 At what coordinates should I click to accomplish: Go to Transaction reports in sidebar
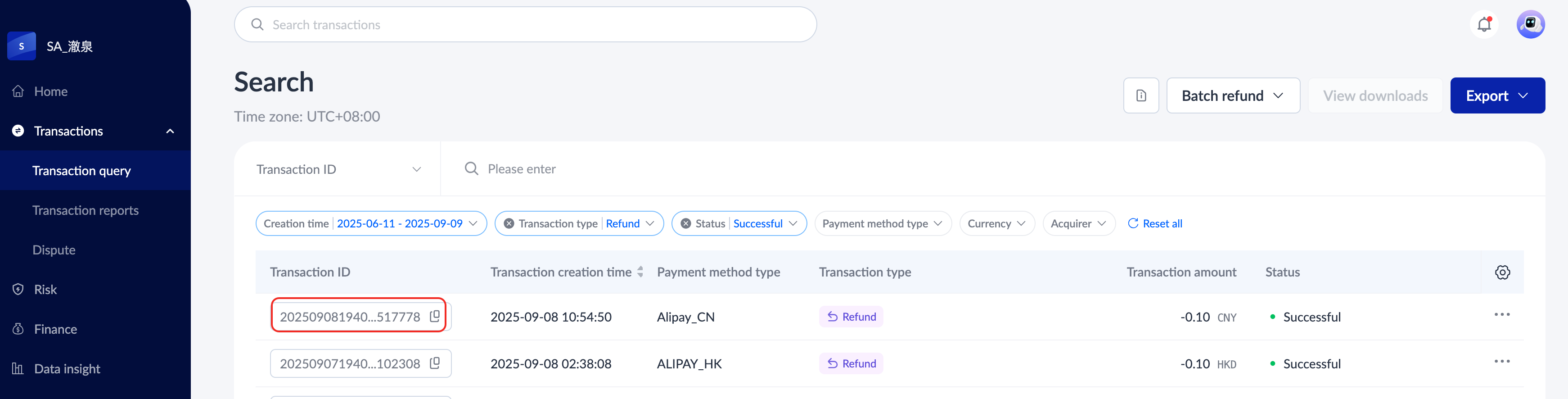[85, 210]
